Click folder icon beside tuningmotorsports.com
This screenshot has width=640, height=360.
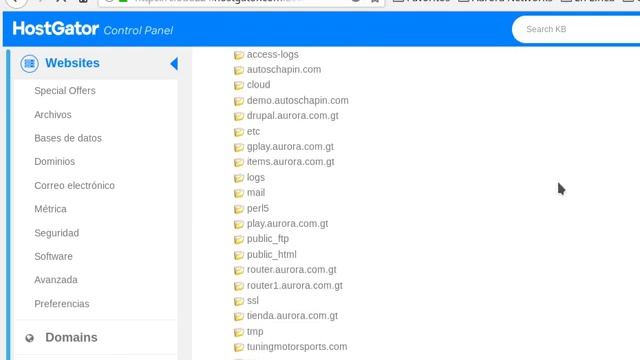click(239, 347)
